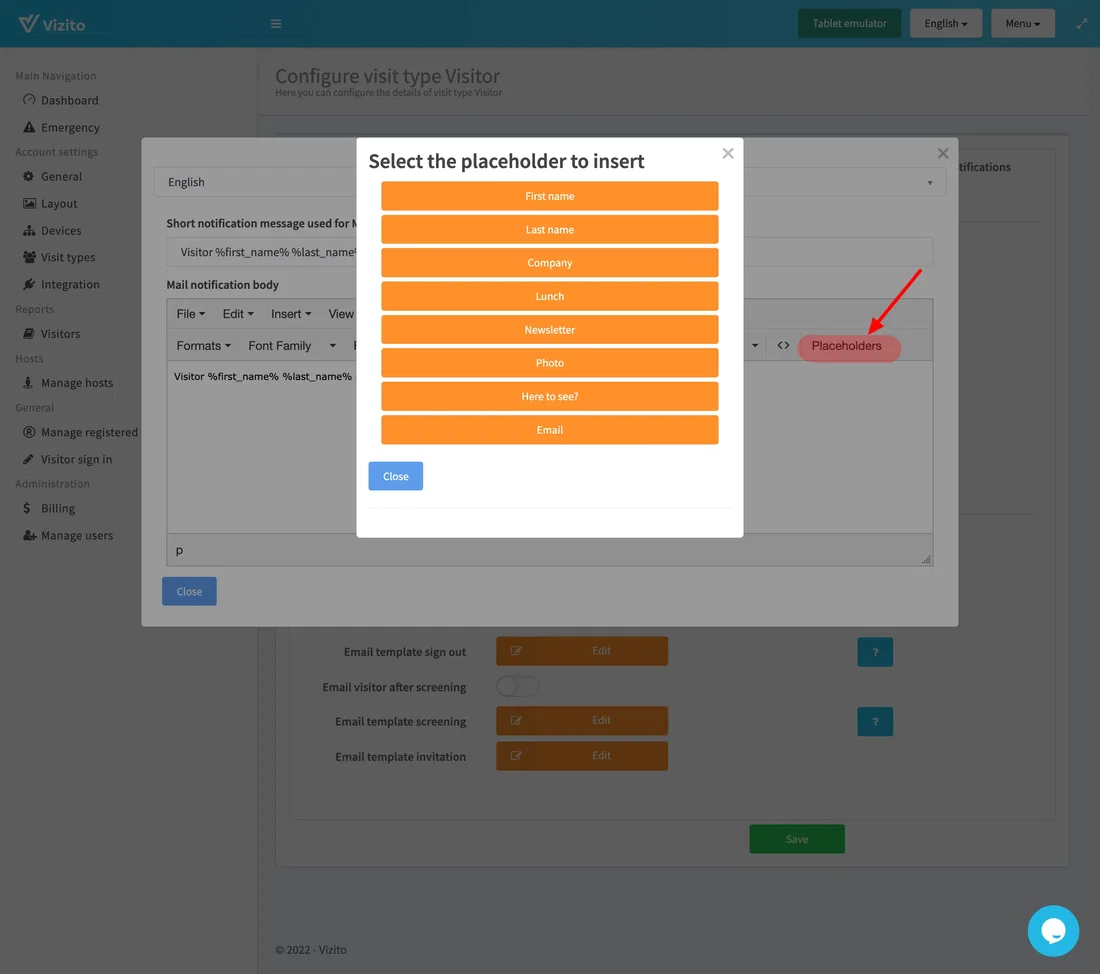
Task: Click the help question mark beside Email template screening
Action: click(875, 721)
